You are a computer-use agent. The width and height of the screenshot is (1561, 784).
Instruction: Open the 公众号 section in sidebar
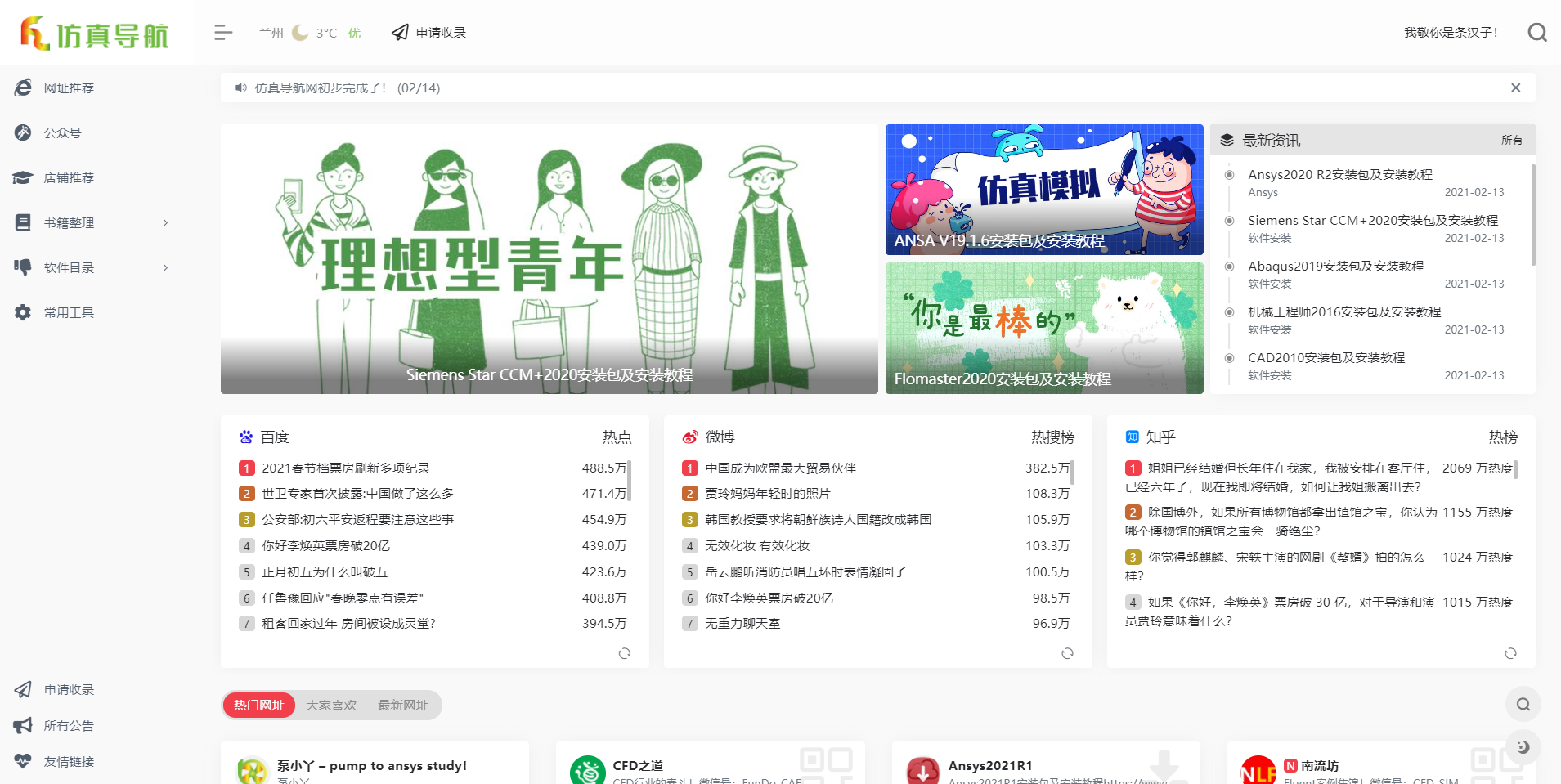24,132
